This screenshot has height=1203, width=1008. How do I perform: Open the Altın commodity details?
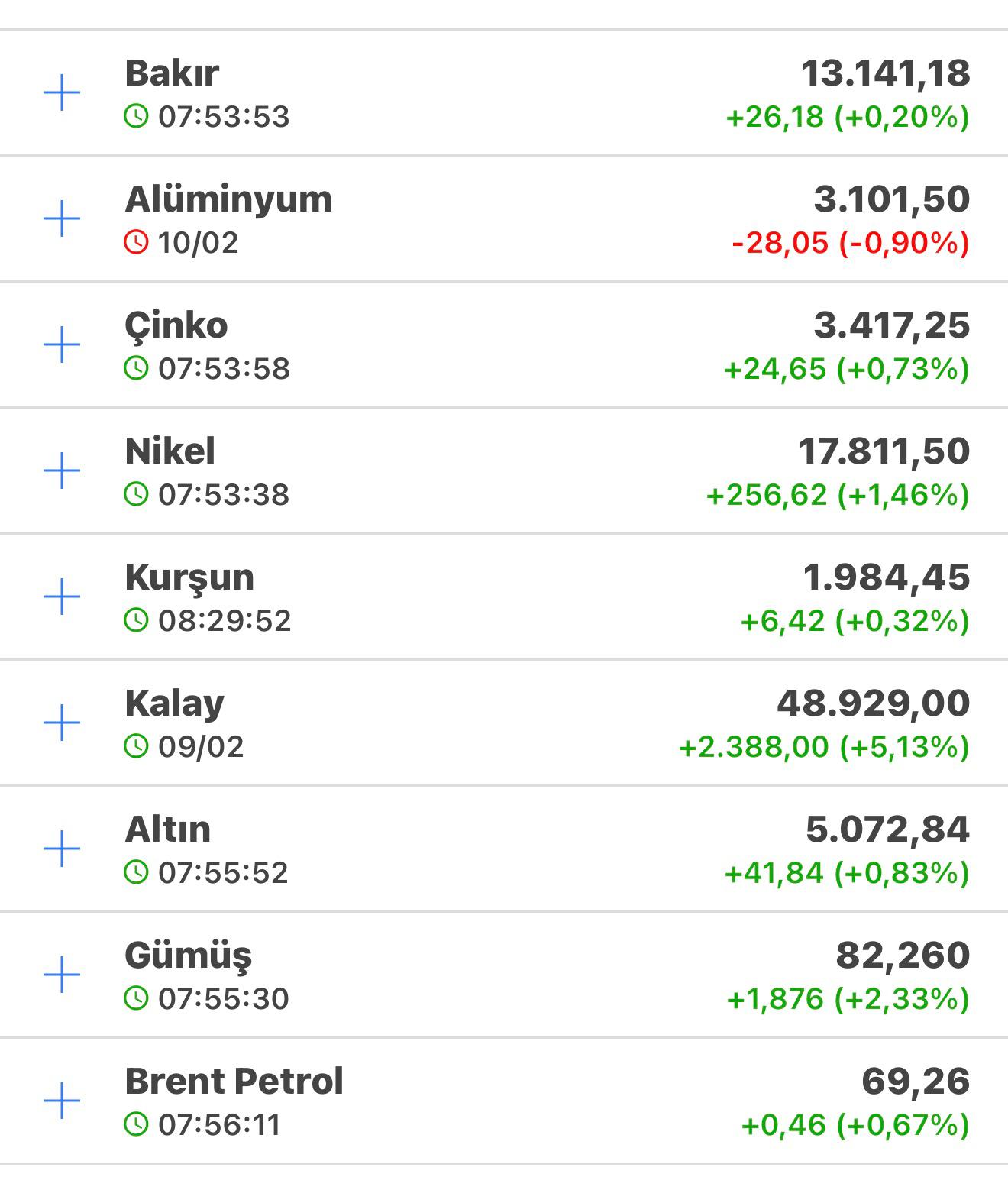click(x=168, y=829)
